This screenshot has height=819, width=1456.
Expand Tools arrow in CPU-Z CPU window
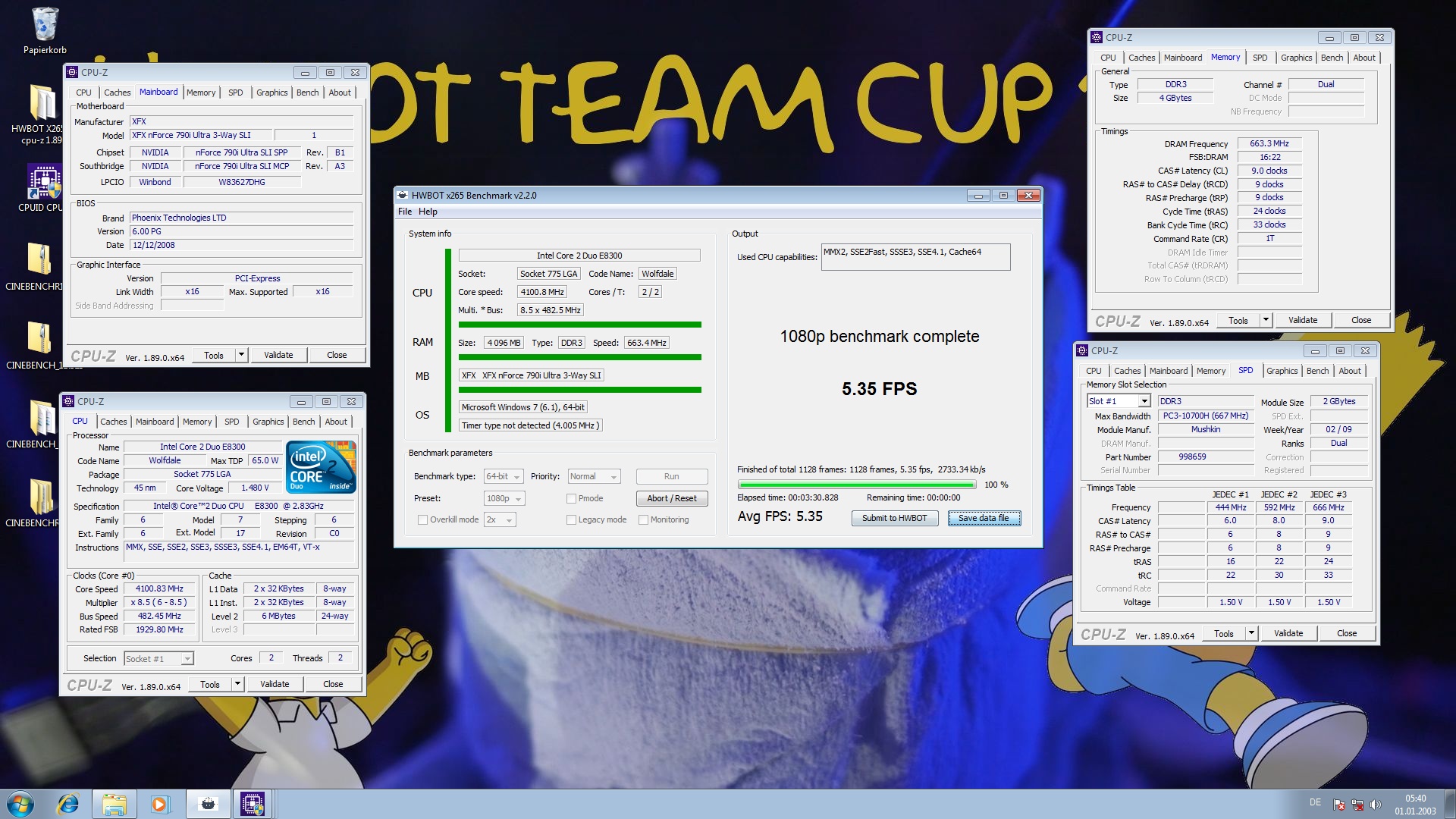pos(237,684)
